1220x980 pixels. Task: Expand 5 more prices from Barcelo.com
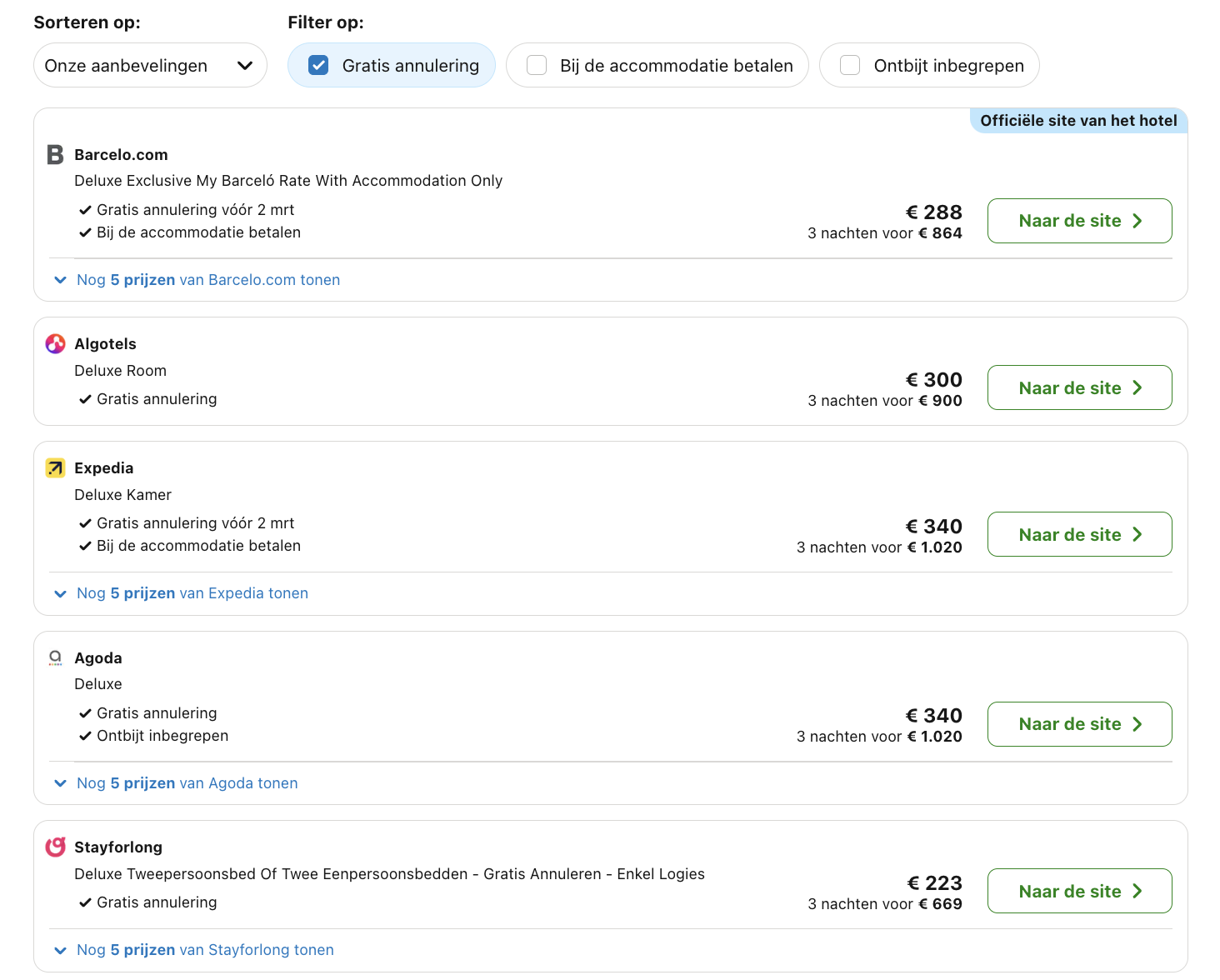[197, 280]
